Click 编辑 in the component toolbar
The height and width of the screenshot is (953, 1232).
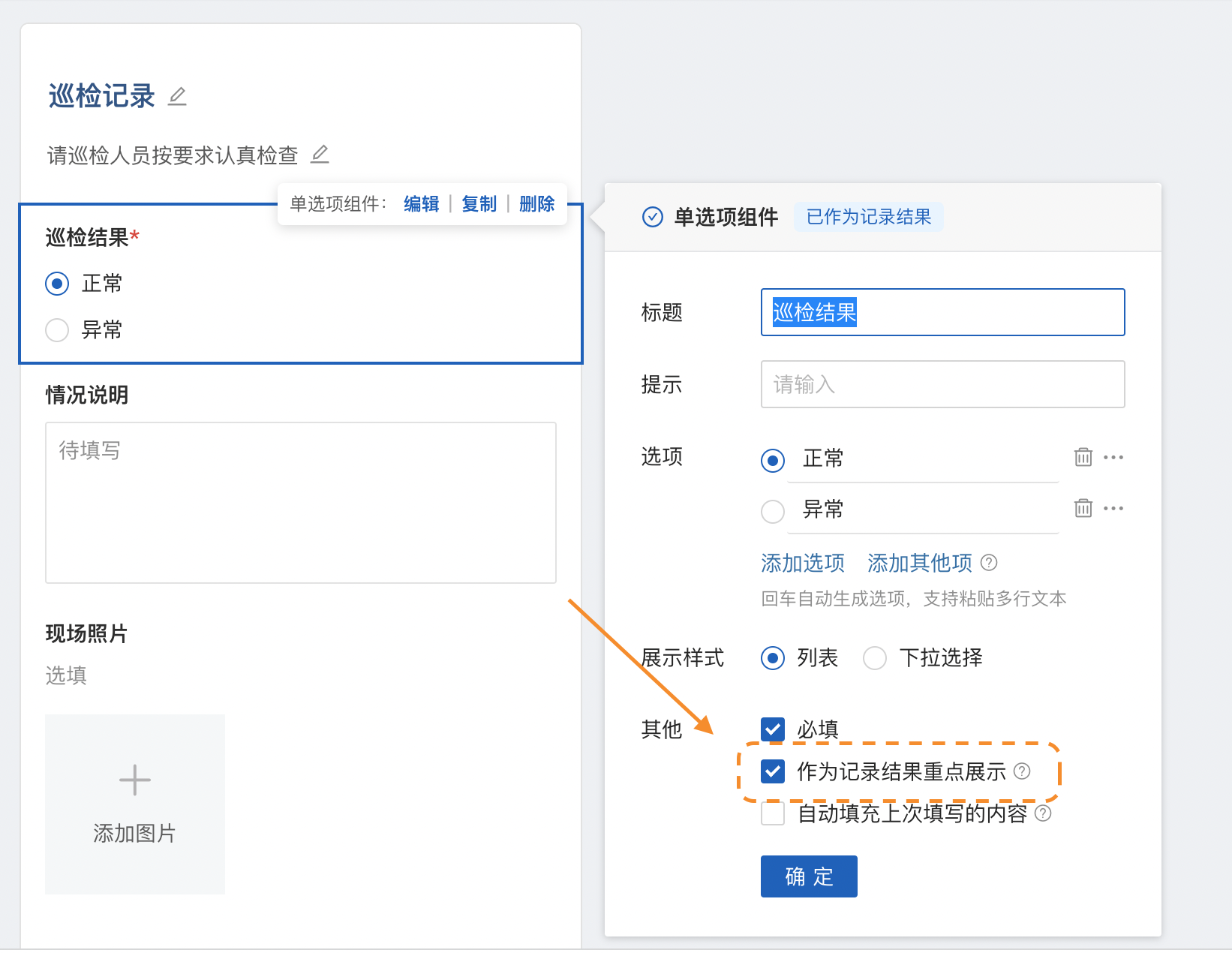(x=421, y=204)
